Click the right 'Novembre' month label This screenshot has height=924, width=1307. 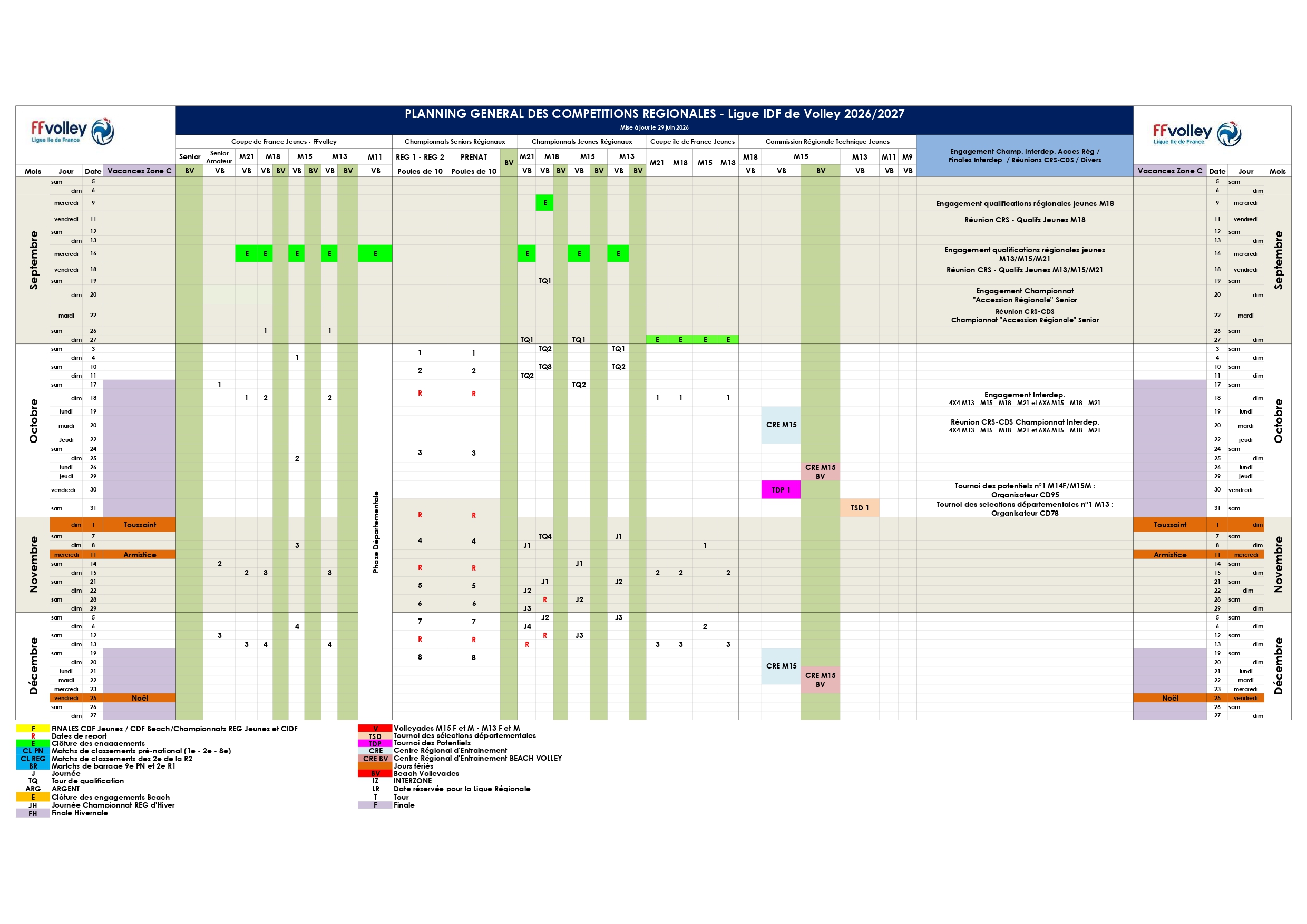[x=1279, y=564]
